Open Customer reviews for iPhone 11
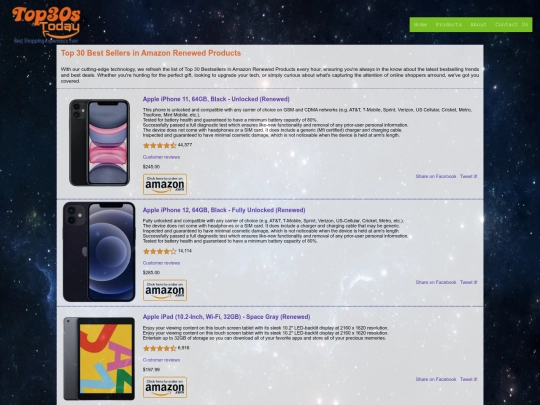Image resolution: width=540 pixels, height=405 pixels. pos(161,157)
